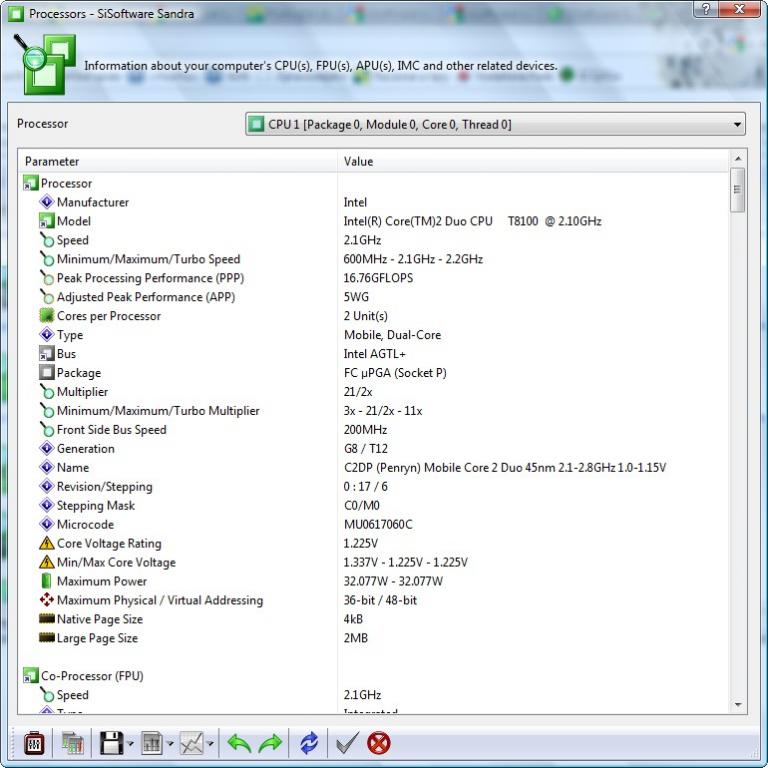
Task: Click the value 600MHz - 2.1GHz - 2.2GHz
Action: pos(413,259)
